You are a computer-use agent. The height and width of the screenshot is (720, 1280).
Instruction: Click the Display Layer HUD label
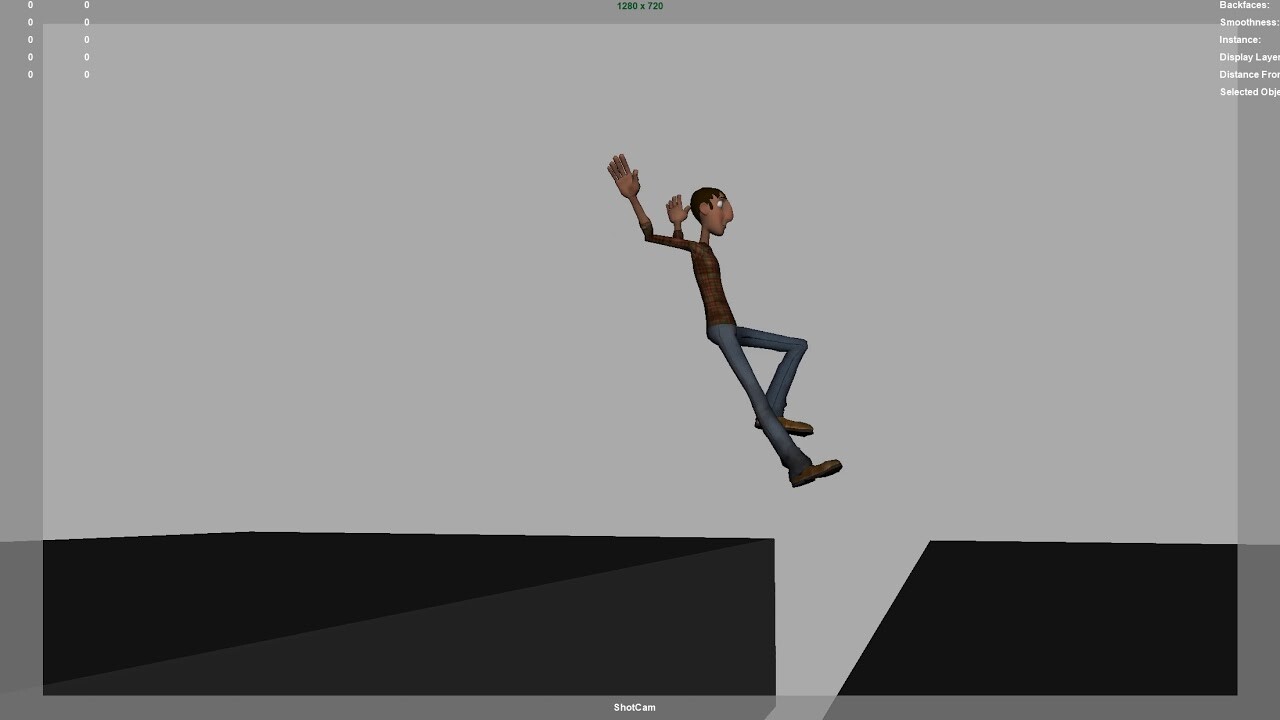[1247, 57]
